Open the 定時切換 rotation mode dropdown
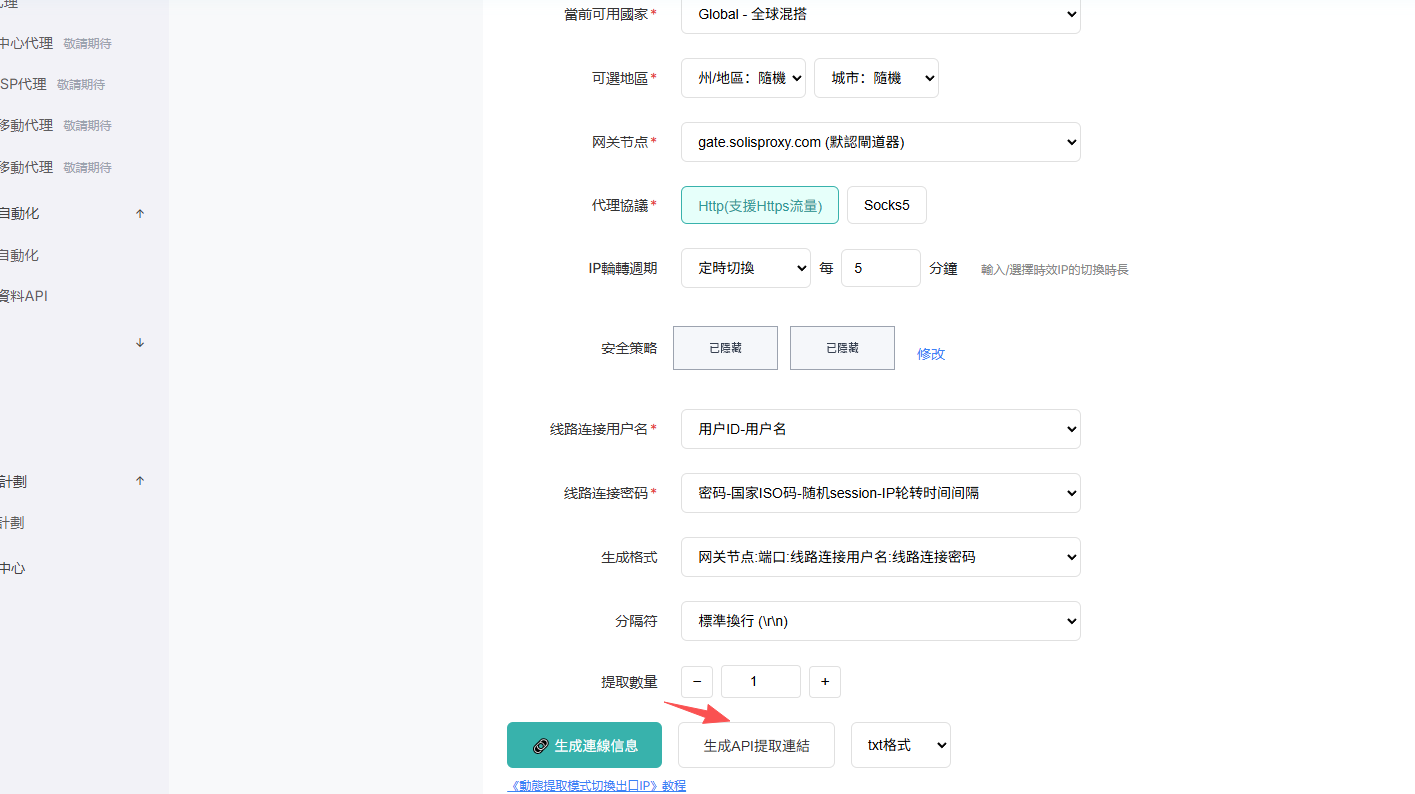 click(745, 268)
